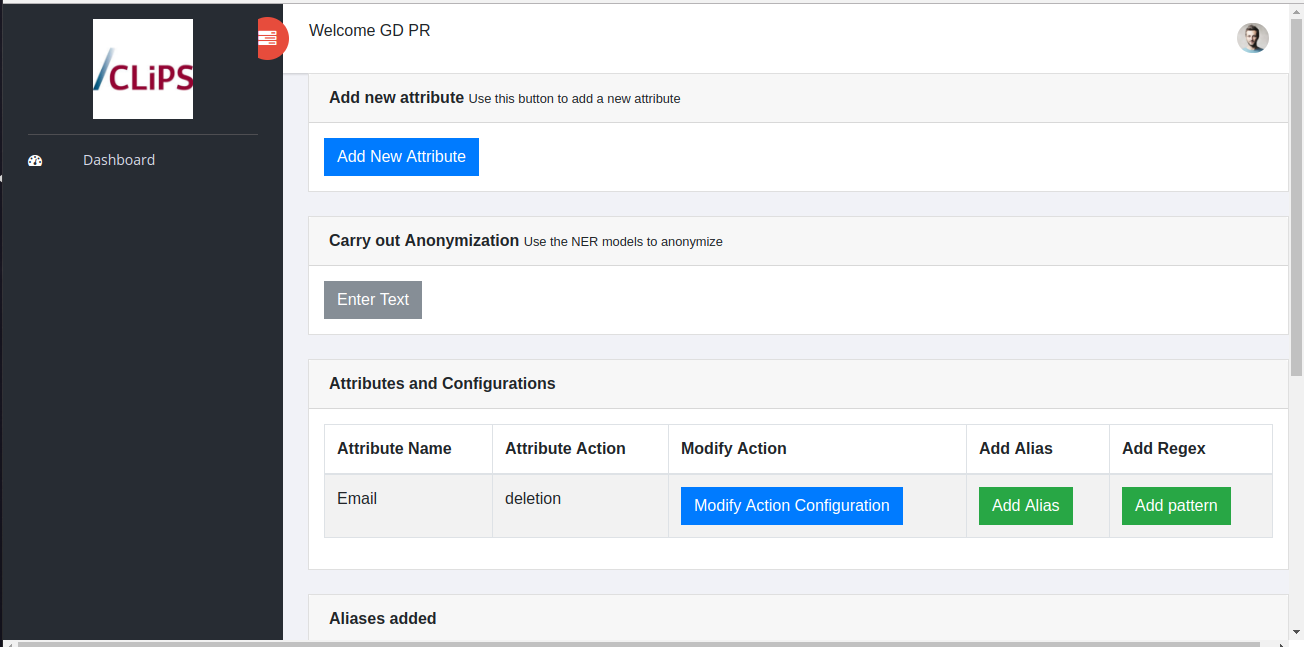Click the horizontal scrollbar at bottom
Image resolution: width=1304 pixels, height=647 pixels.
coord(640,643)
